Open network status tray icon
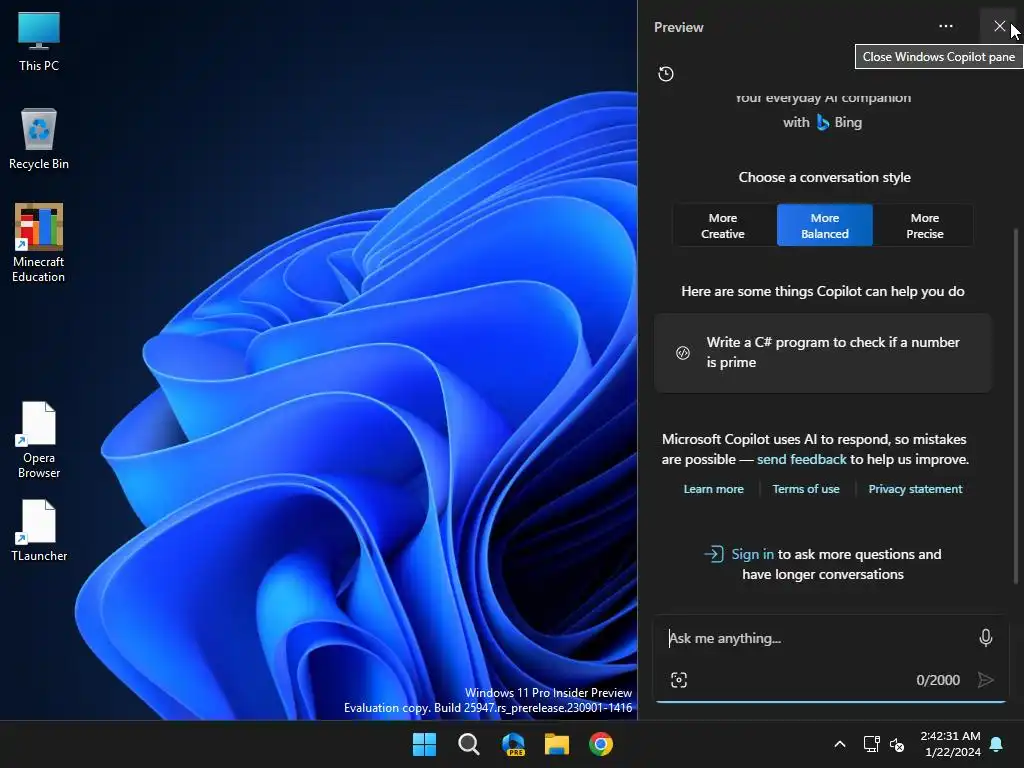The height and width of the screenshot is (768, 1024). coord(871,744)
